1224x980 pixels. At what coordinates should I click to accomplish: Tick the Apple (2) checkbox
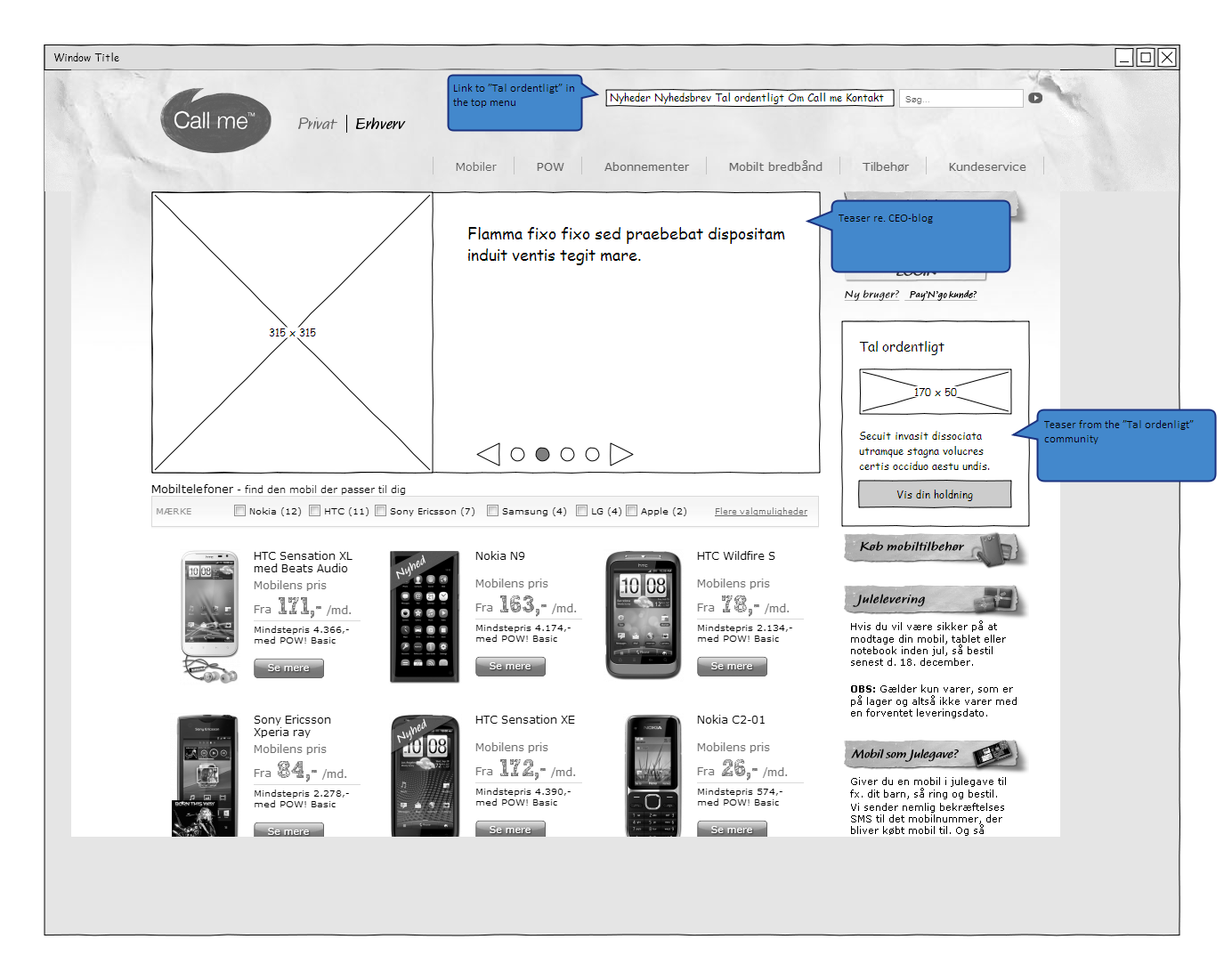pyautogui.click(x=631, y=511)
